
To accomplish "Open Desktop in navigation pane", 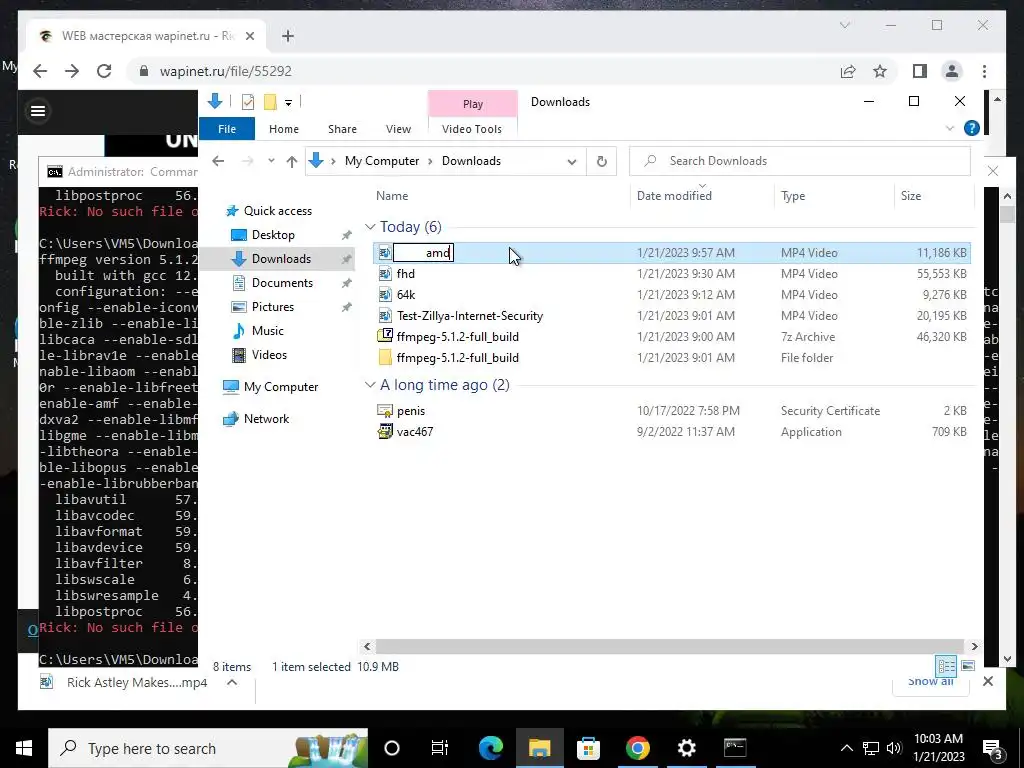I will click(273, 234).
